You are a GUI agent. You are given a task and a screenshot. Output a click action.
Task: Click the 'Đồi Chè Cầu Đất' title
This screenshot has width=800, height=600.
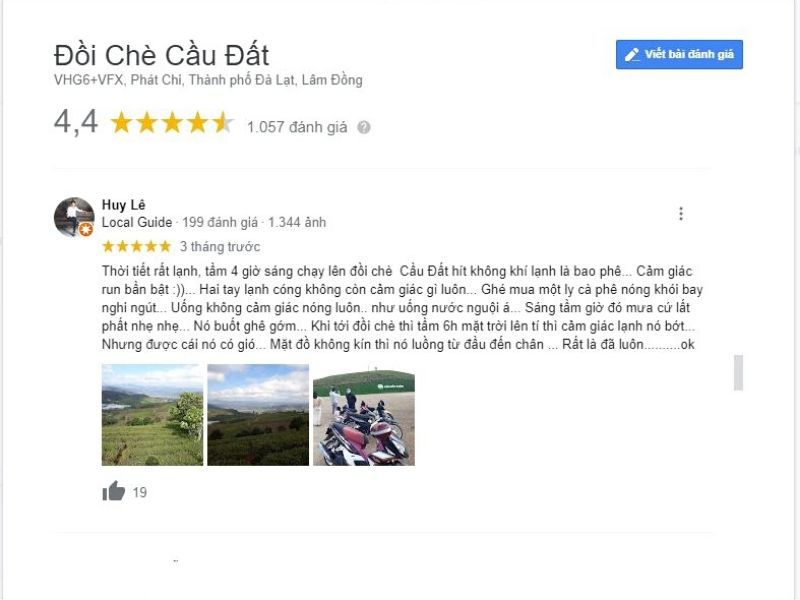tap(161, 55)
